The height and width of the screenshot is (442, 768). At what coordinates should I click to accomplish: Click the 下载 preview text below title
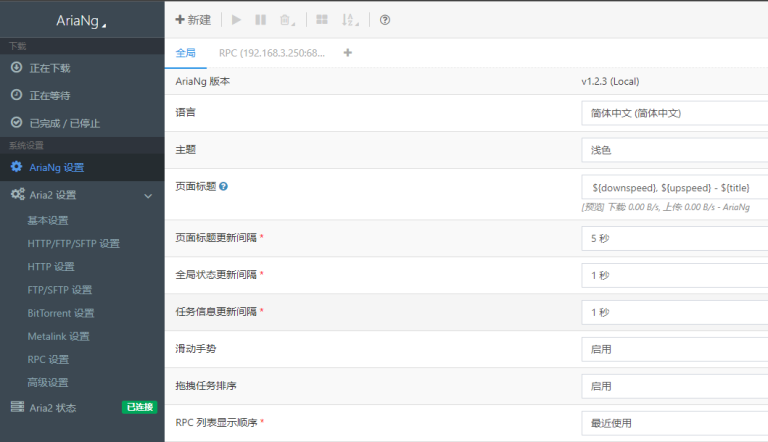pyautogui.click(x=666, y=207)
